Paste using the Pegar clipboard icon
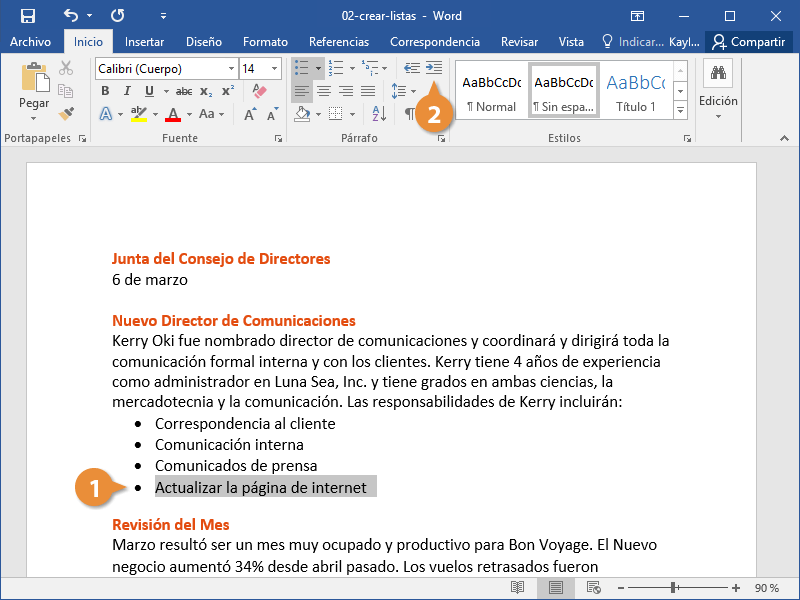Screen dimensions: 800x600 point(35,78)
